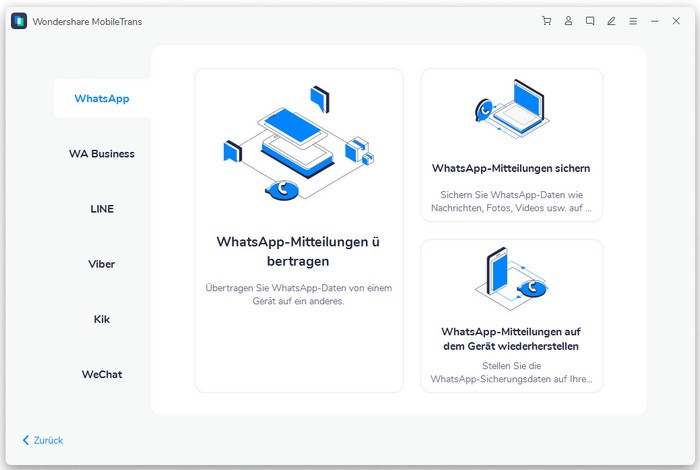Go back with the Zurück link

(x=43, y=440)
